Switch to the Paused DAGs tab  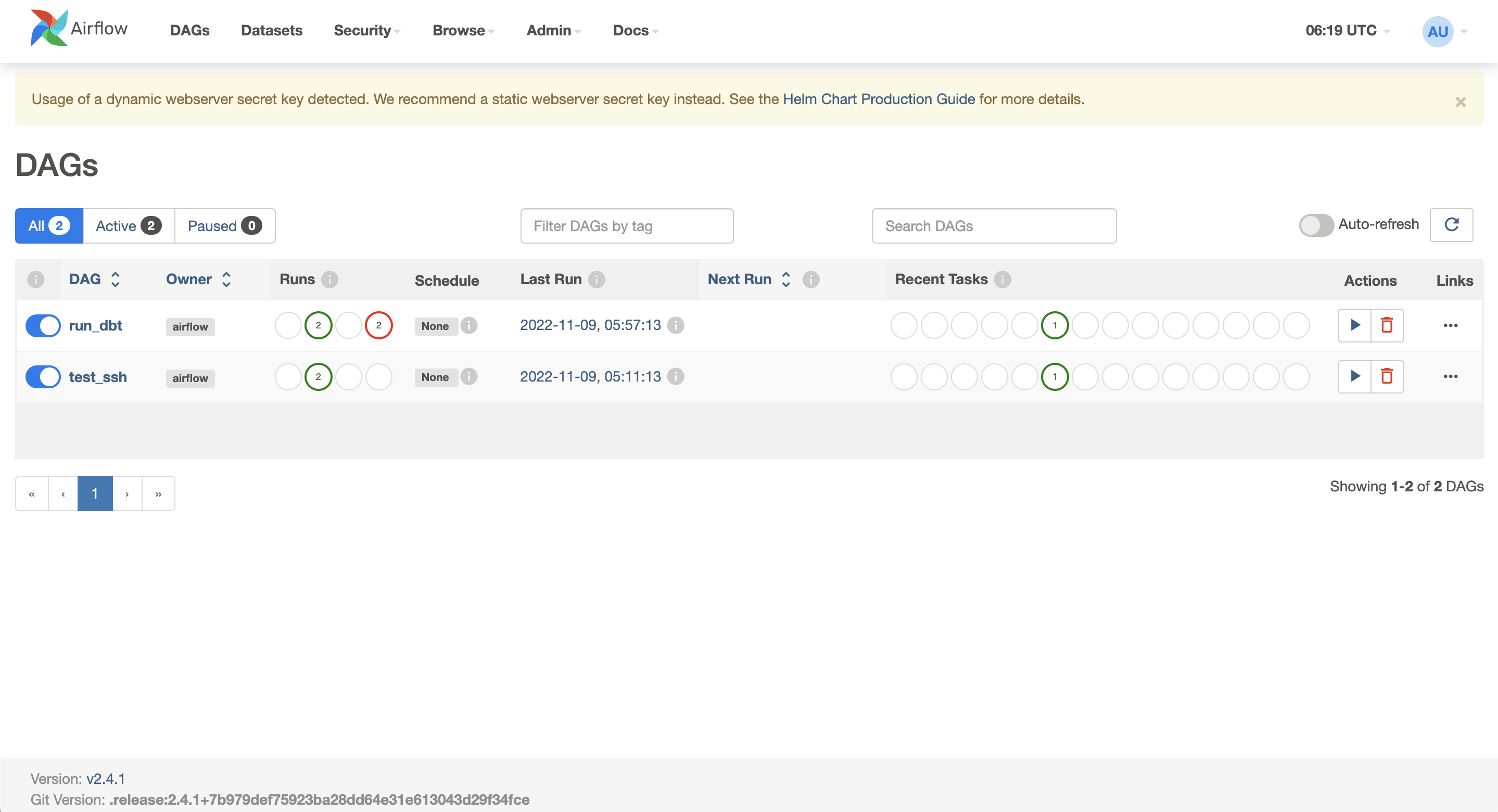click(x=224, y=226)
